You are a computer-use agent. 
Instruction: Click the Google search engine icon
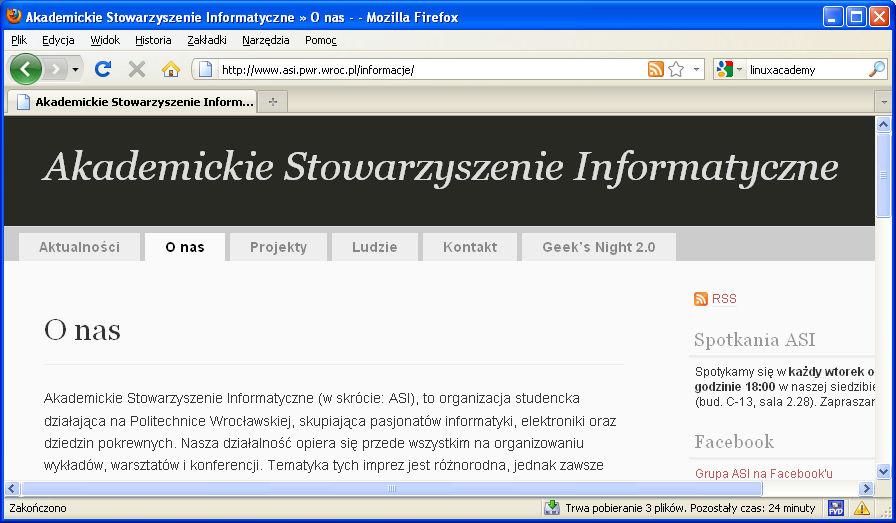[x=724, y=69]
